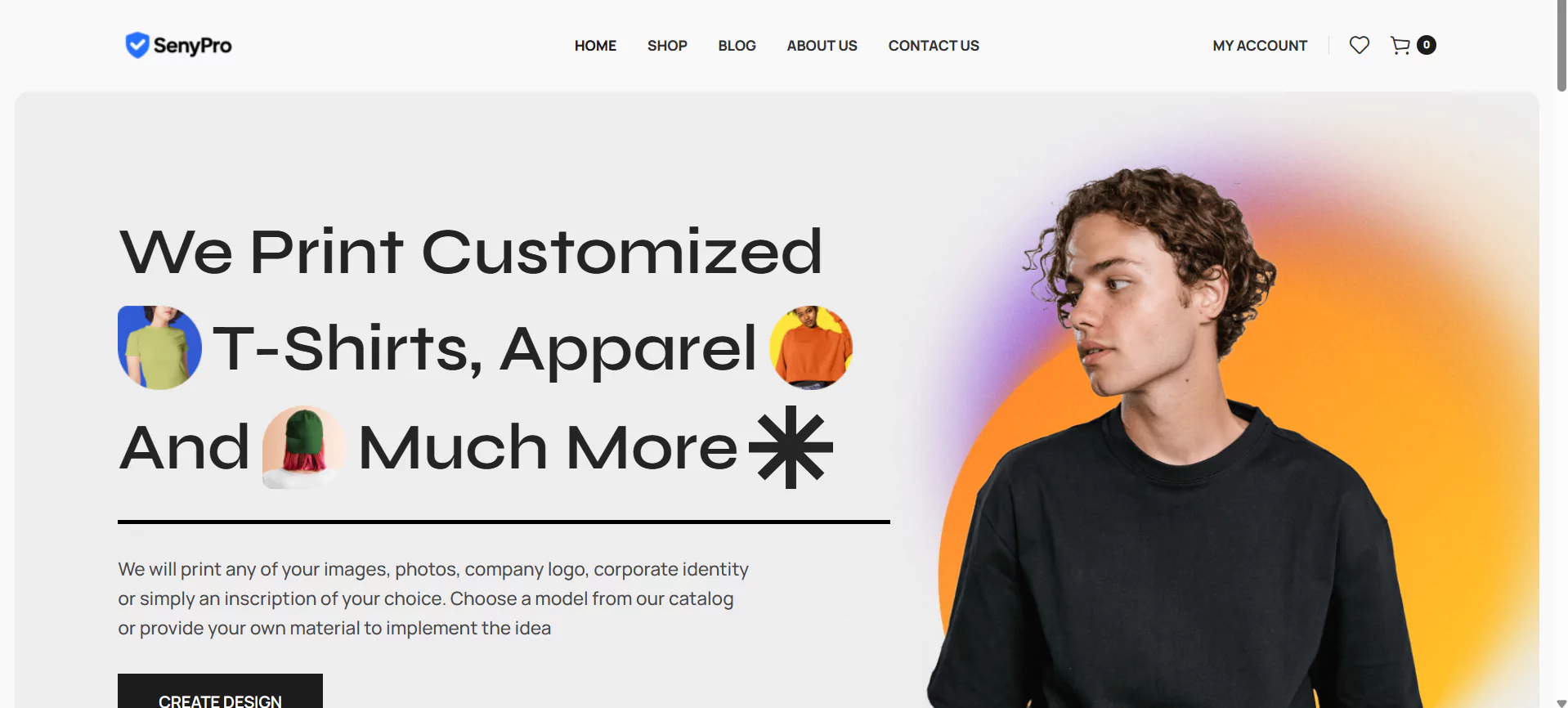Click the SenyPro shield logo
The height and width of the screenshot is (708, 1568).
[137, 45]
